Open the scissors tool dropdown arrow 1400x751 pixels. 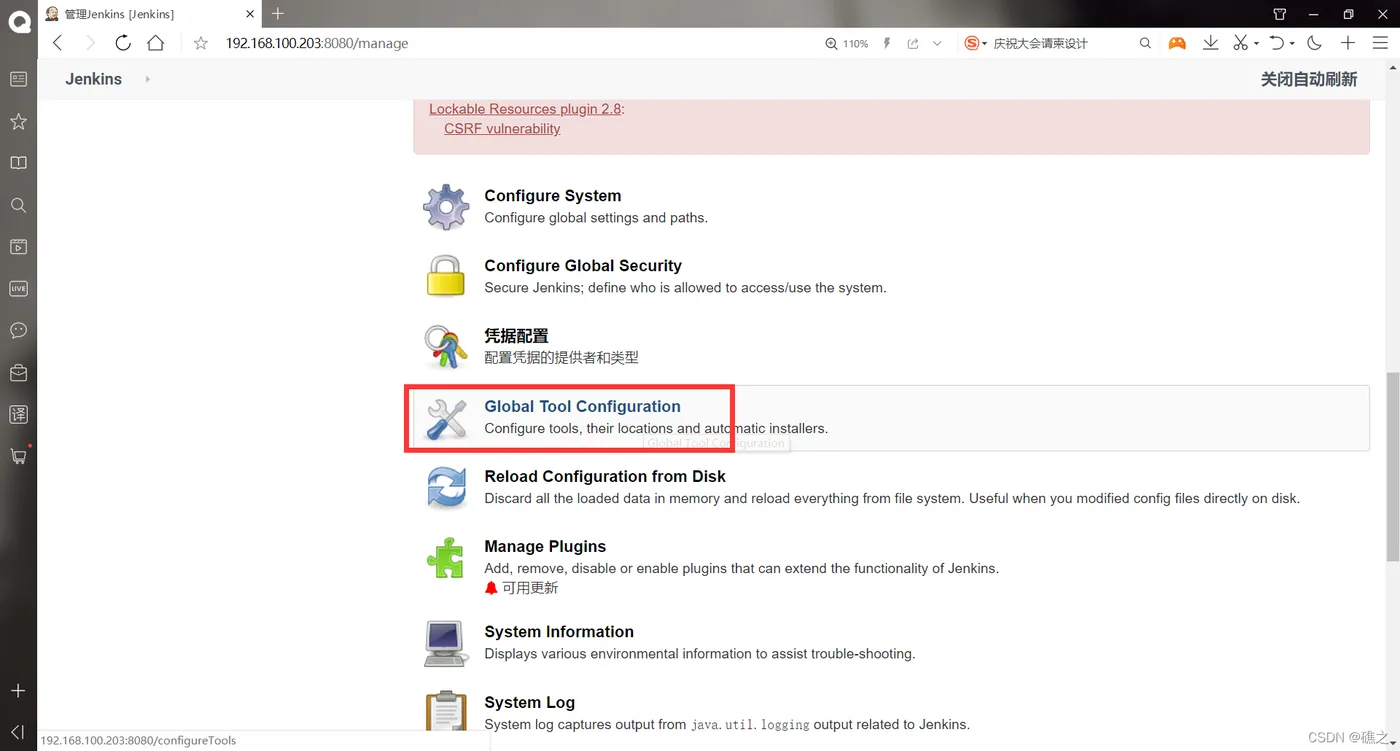[x=1256, y=44]
